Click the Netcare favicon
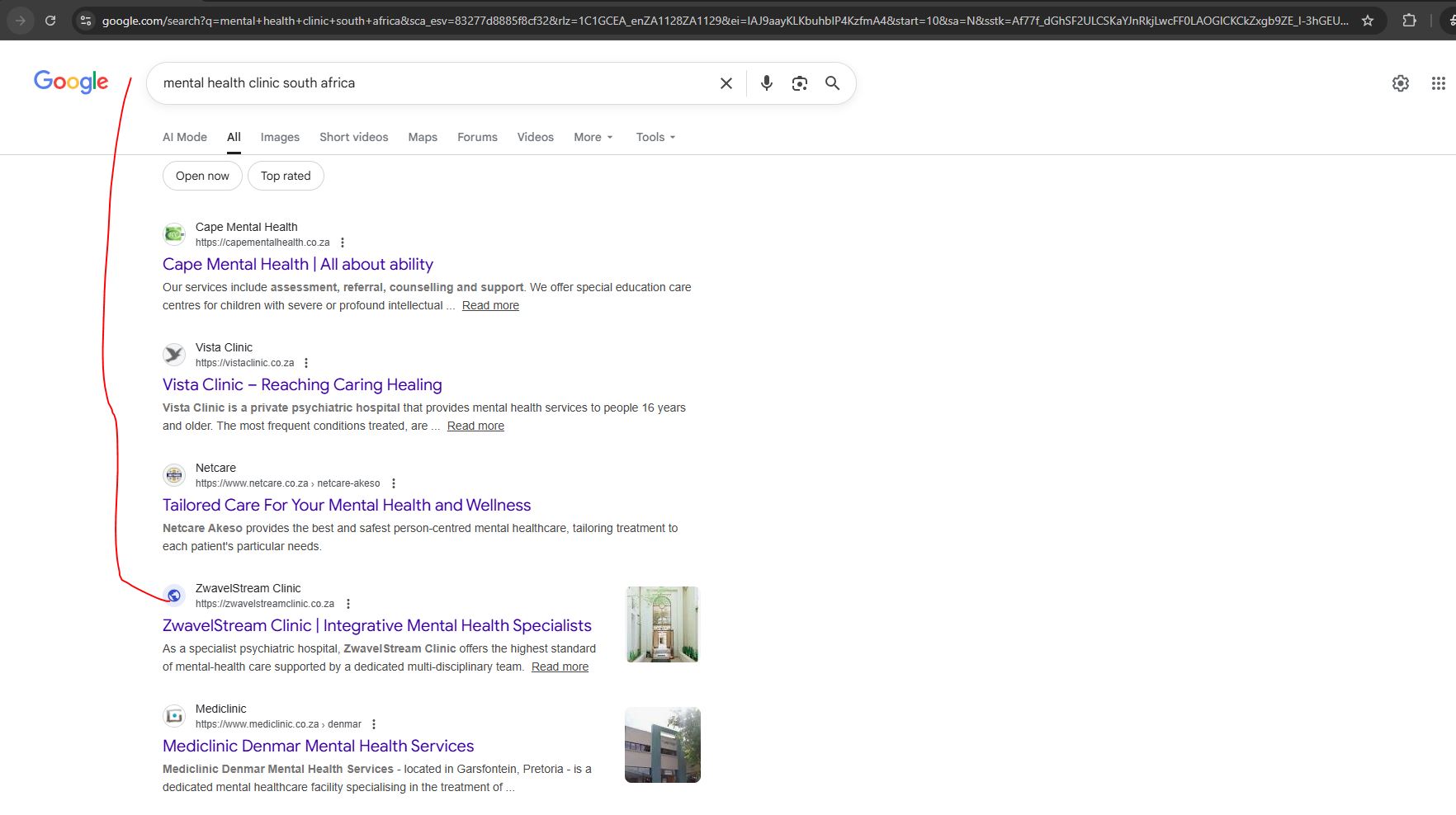This screenshot has height=815, width=1456. 173,475
